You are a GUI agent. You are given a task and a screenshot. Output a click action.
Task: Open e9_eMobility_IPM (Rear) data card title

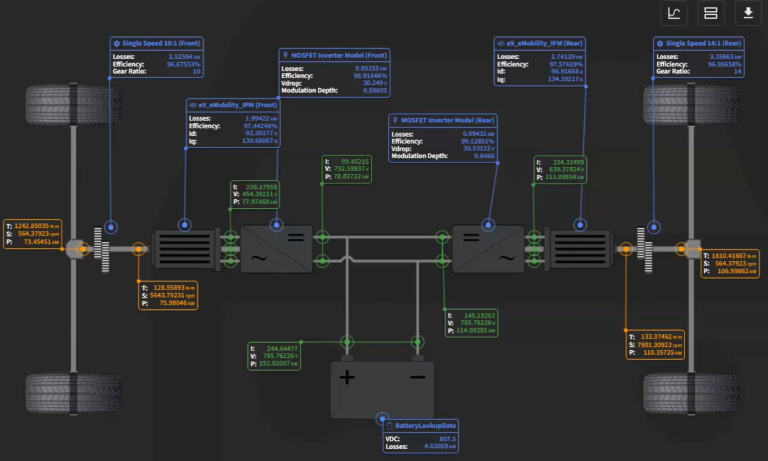tap(545, 44)
